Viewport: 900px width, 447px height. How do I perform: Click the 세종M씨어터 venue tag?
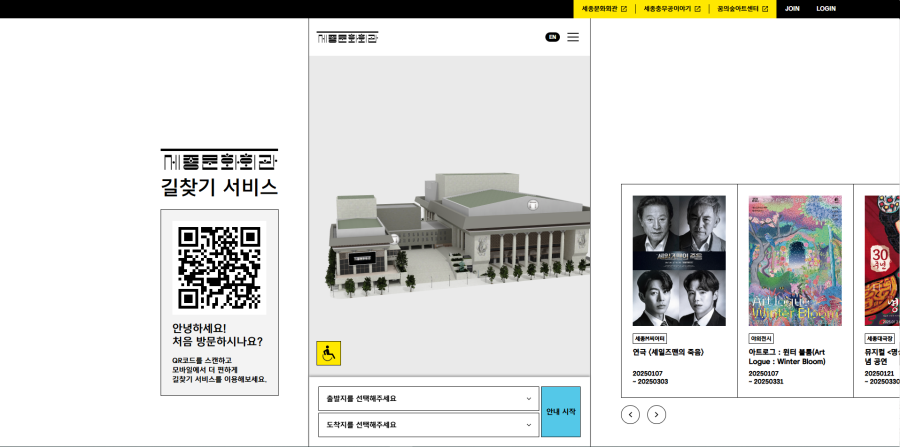tap(650, 339)
